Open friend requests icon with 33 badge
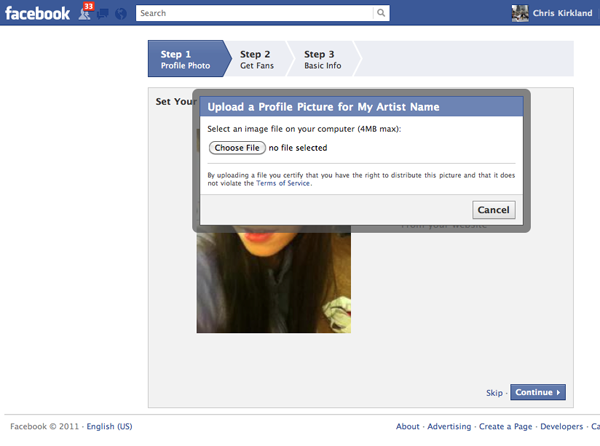The image size is (600, 446). (x=85, y=12)
